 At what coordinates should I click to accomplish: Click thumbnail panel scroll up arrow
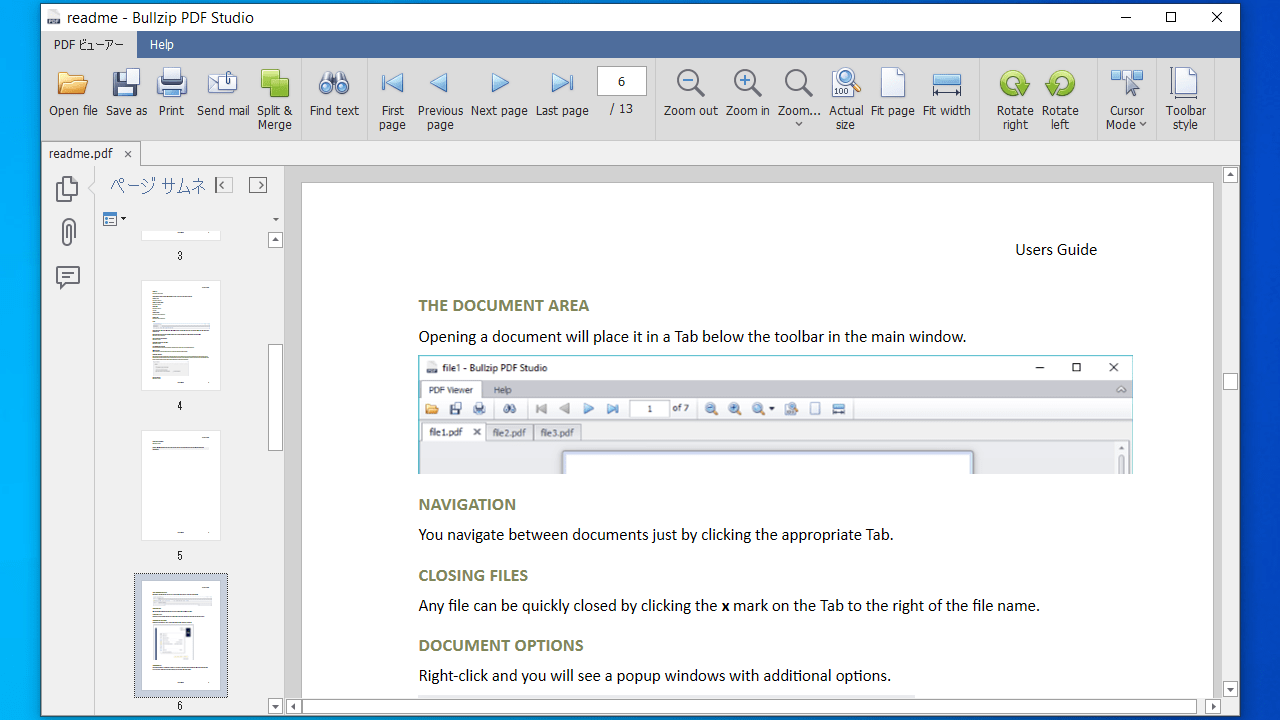tap(276, 240)
